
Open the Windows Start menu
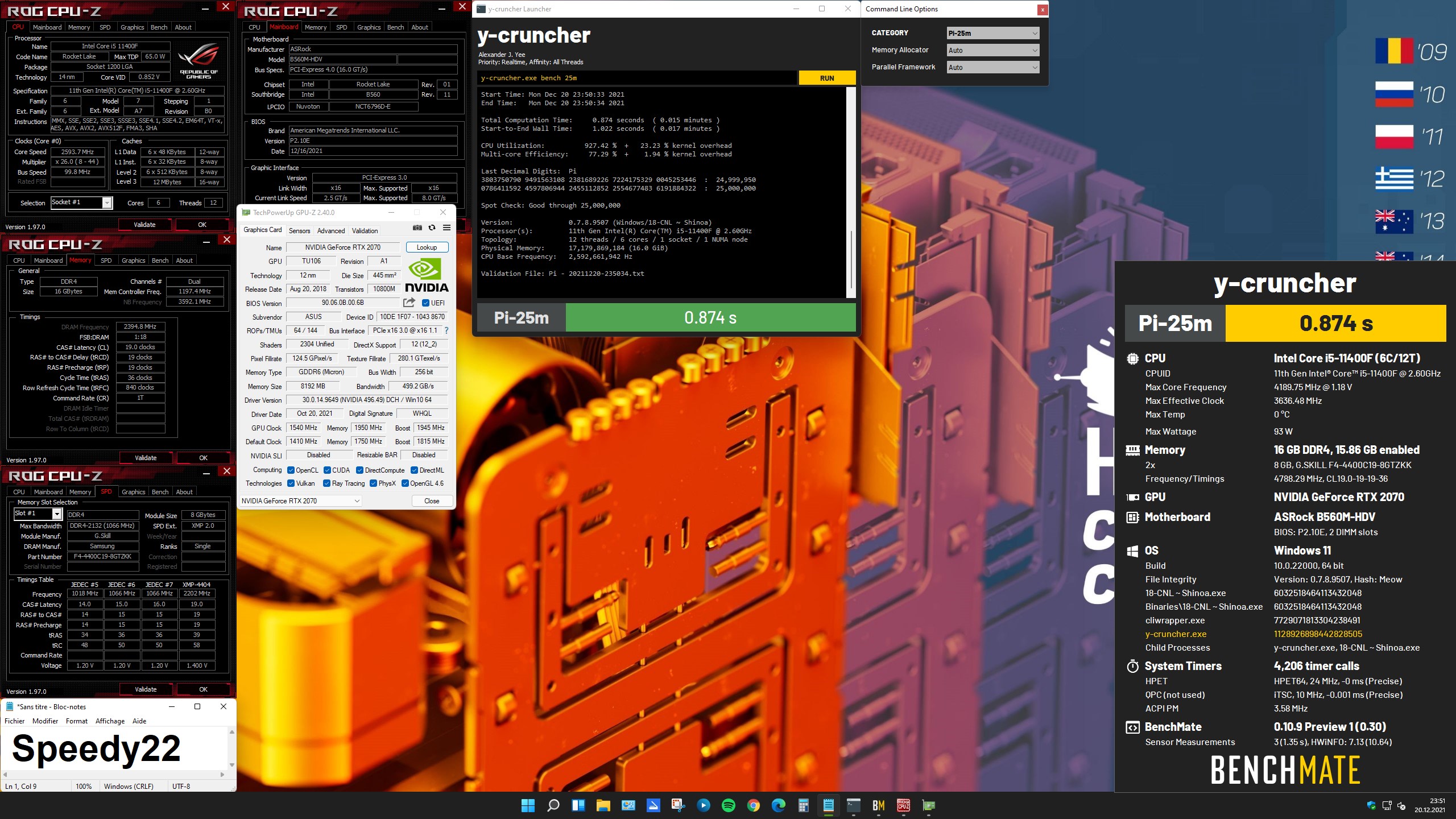pyautogui.click(x=528, y=805)
